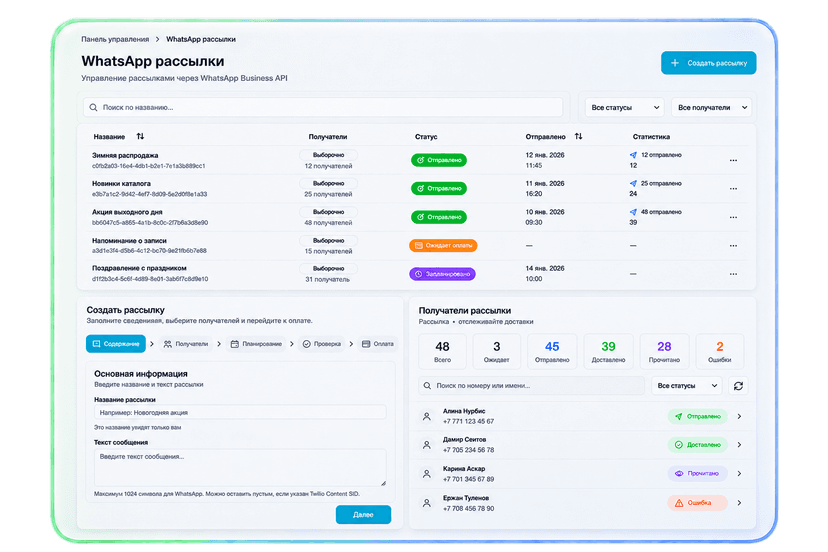Click the 45 Отправлено stat card

pos(552,351)
